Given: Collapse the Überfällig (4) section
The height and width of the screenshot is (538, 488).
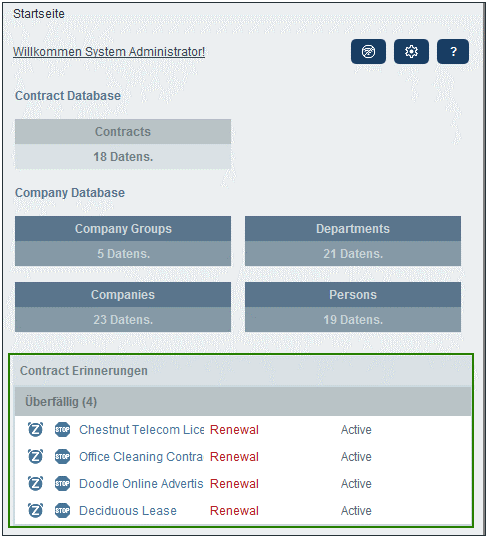Looking at the screenshot, I should click(243, 401).
